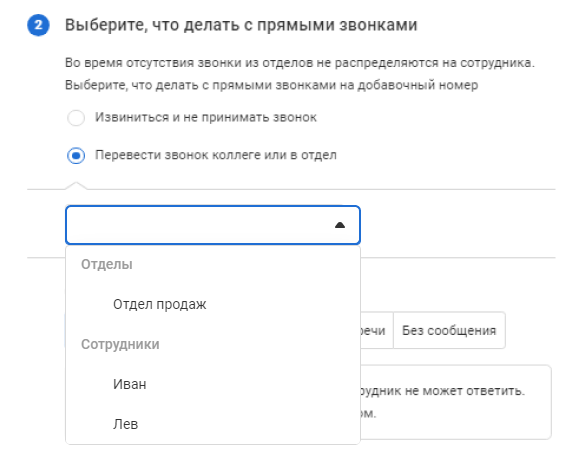Choose 'Отдел продаж' from the dropdown list

tap(213, 304)
